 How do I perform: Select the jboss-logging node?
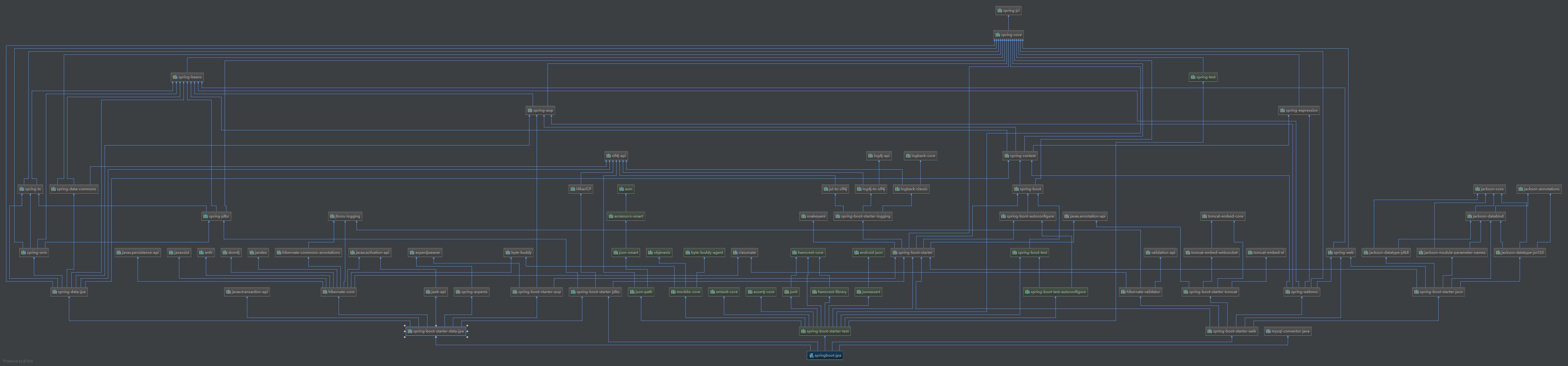(344, 216)
